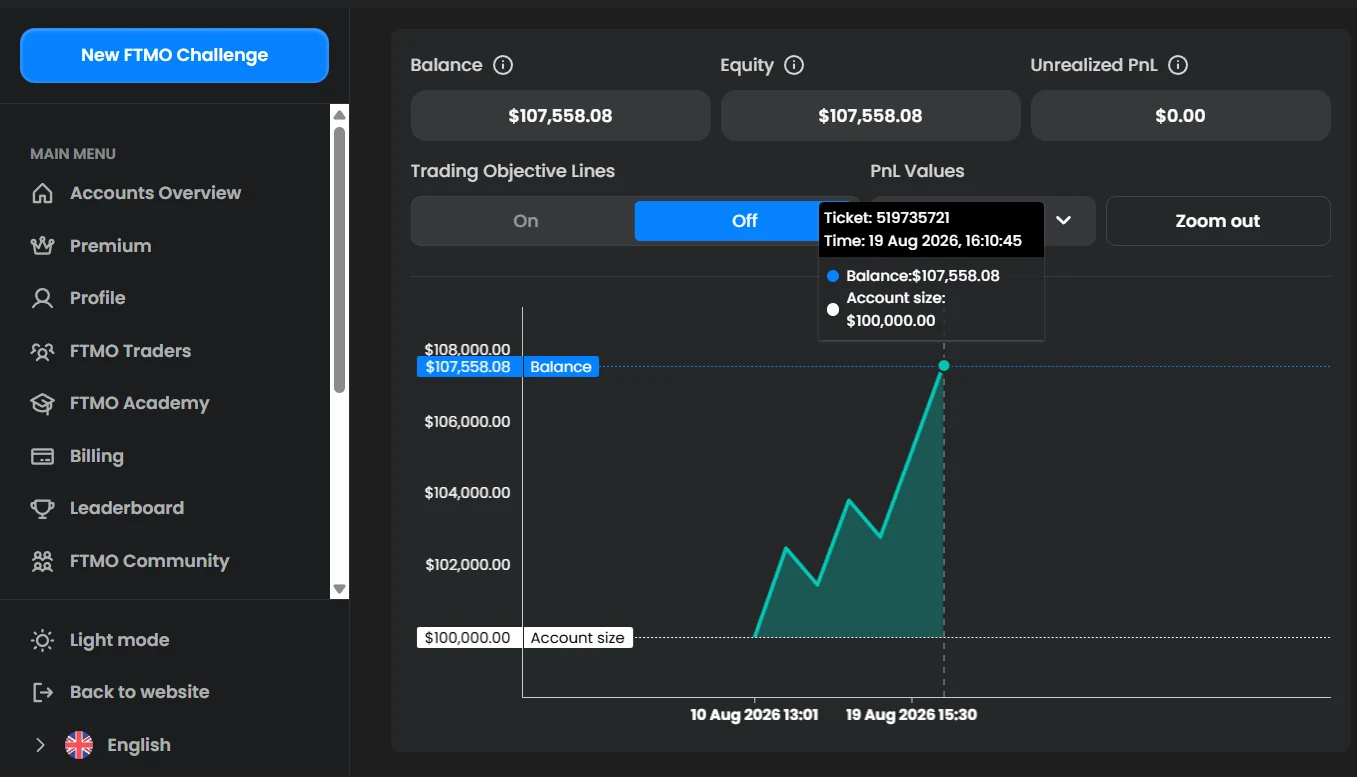Click the $102,000.00 axis label
Image resolution: width=1357 pixels, height=777 pixels.
[467, 564]
